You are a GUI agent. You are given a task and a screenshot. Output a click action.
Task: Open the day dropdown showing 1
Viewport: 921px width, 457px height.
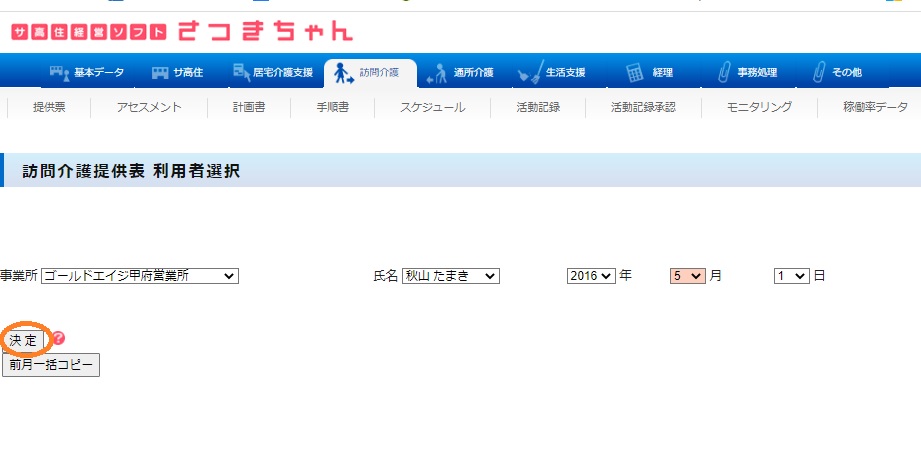791,276
